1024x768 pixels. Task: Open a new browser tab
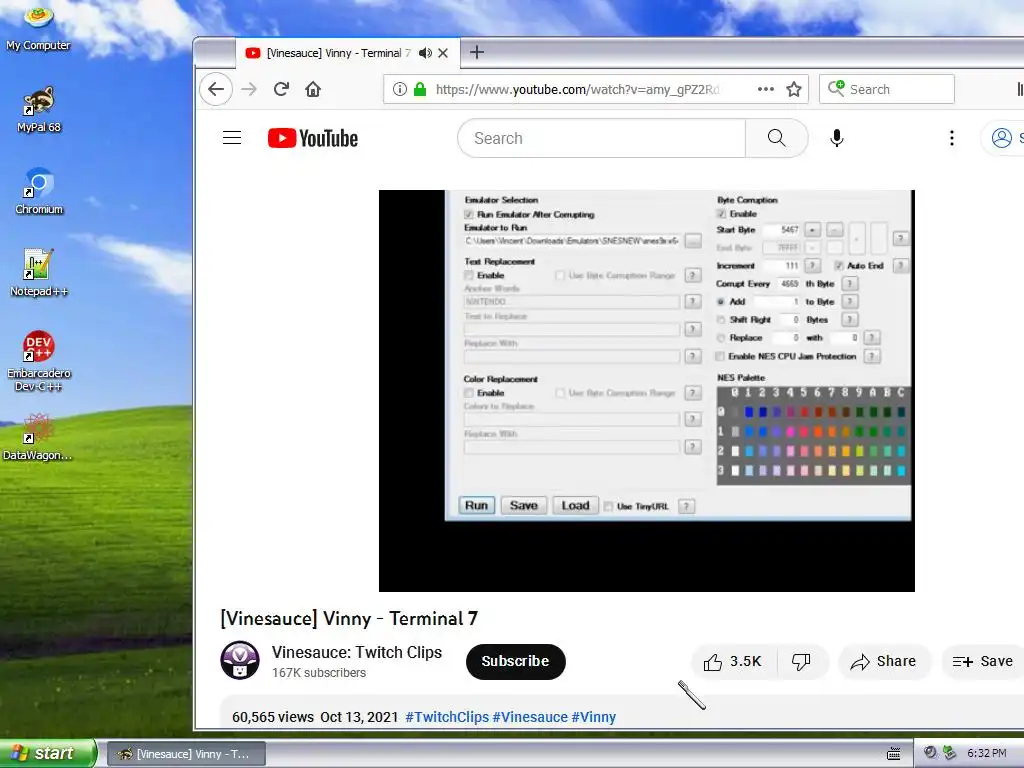point(477,52)
